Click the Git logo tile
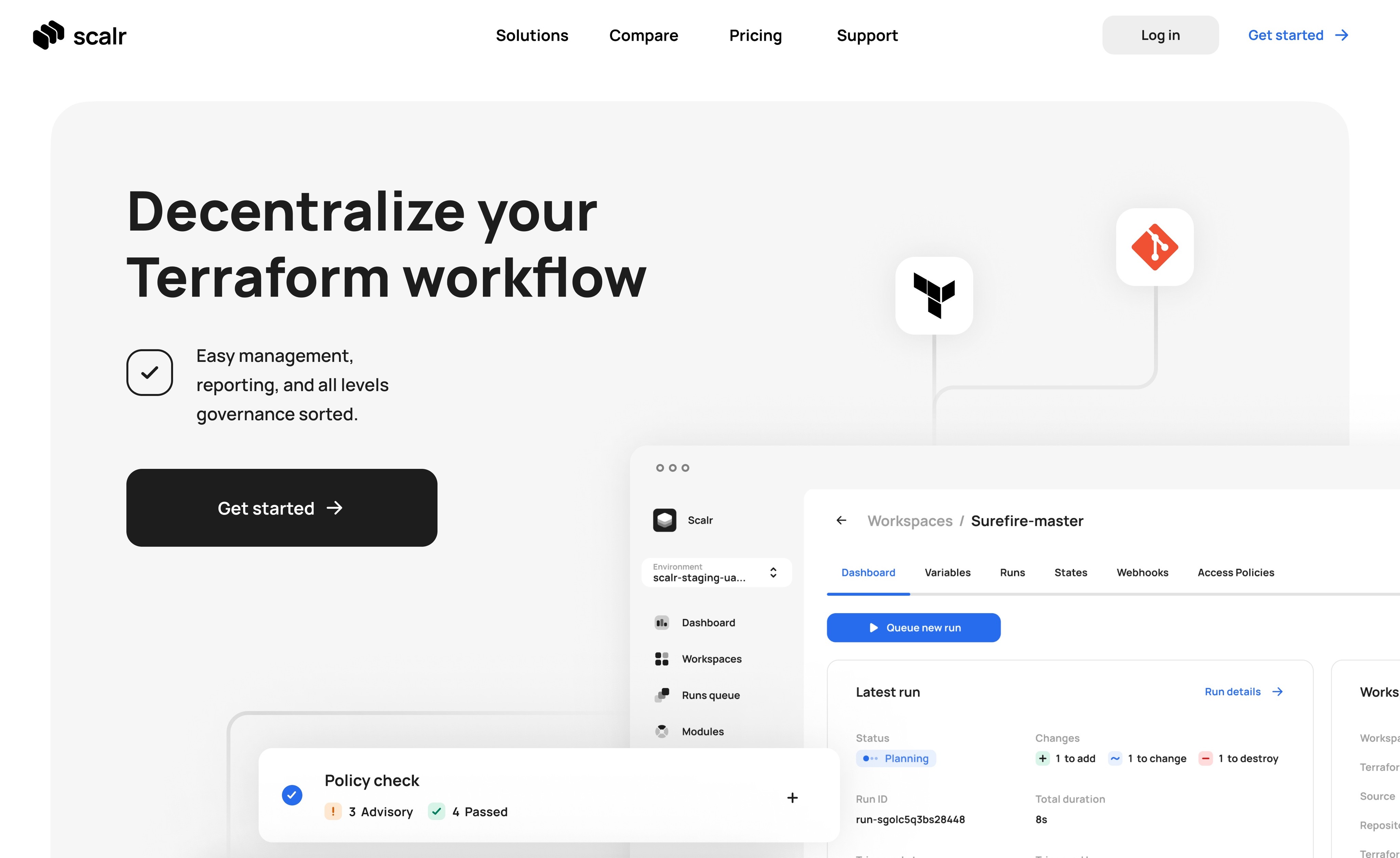 [1154, 247]
